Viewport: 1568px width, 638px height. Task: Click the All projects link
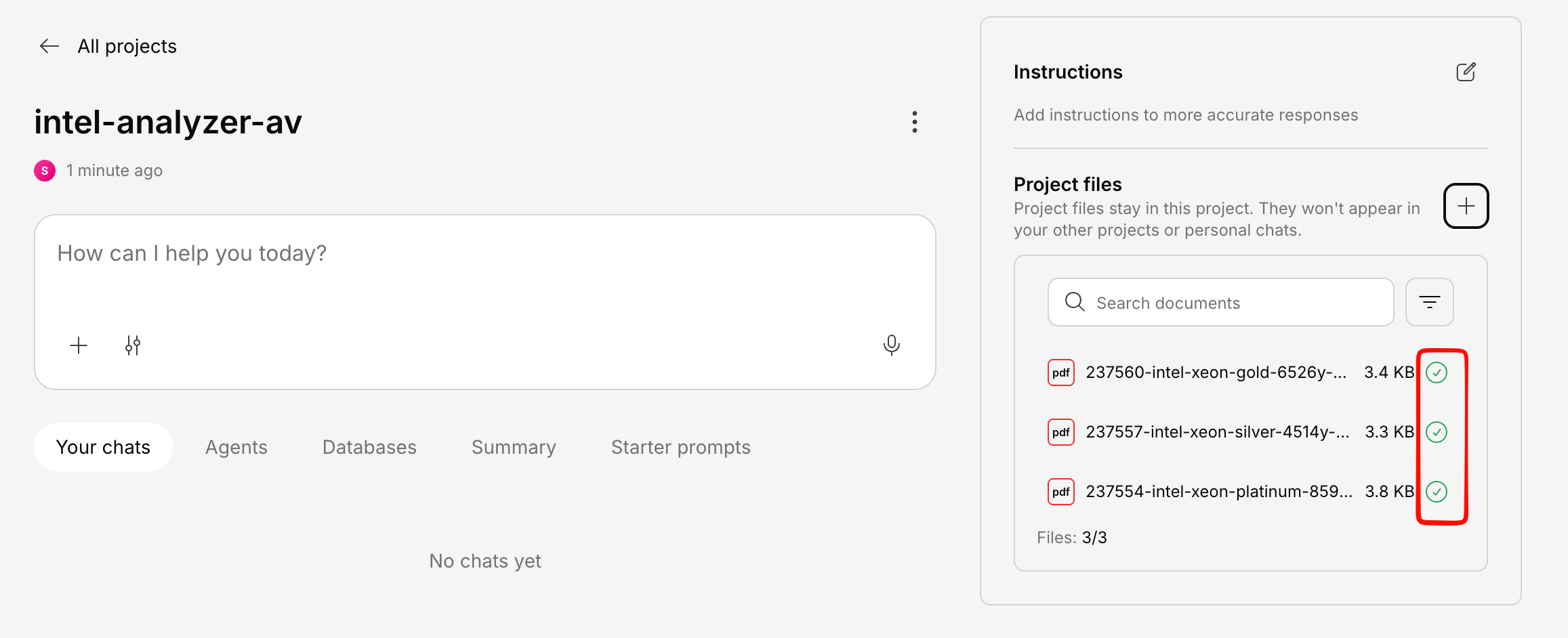pos(127,46)
